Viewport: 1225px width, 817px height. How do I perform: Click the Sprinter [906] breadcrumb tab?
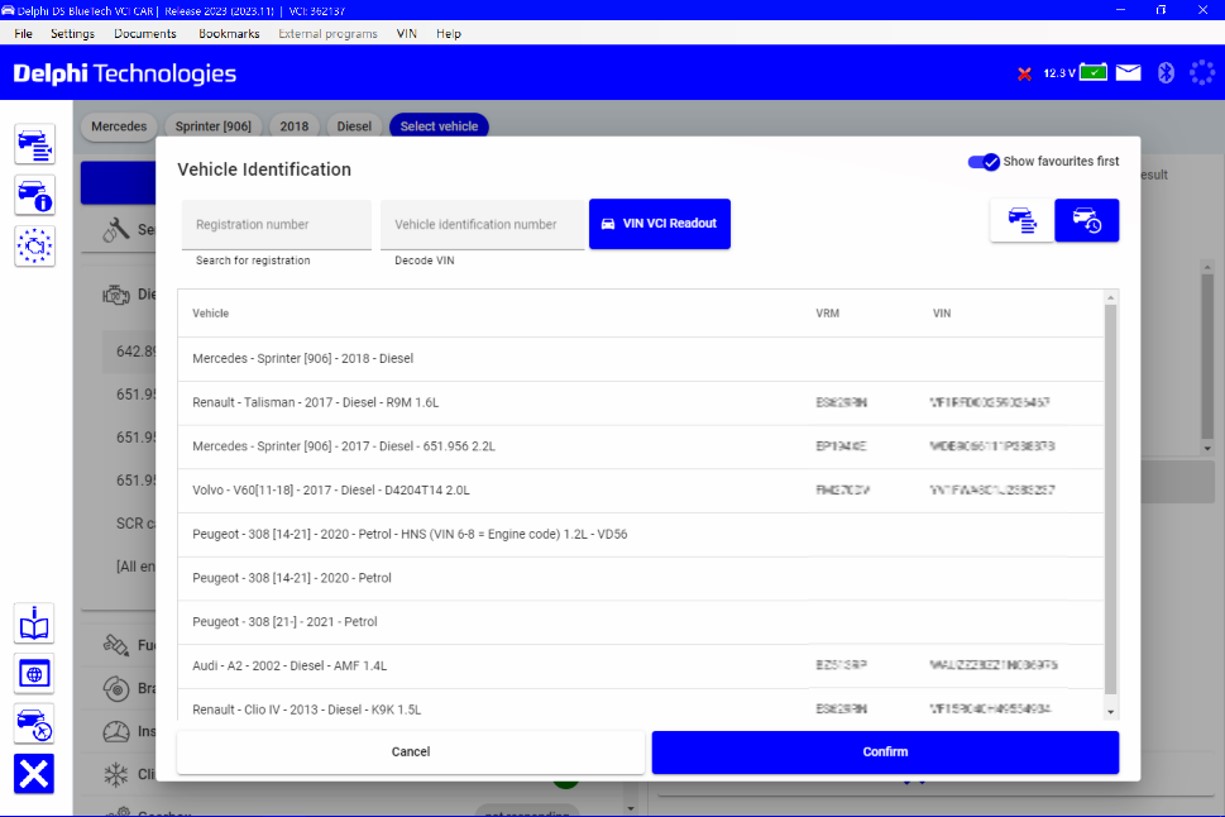click(x=213, y=126)
